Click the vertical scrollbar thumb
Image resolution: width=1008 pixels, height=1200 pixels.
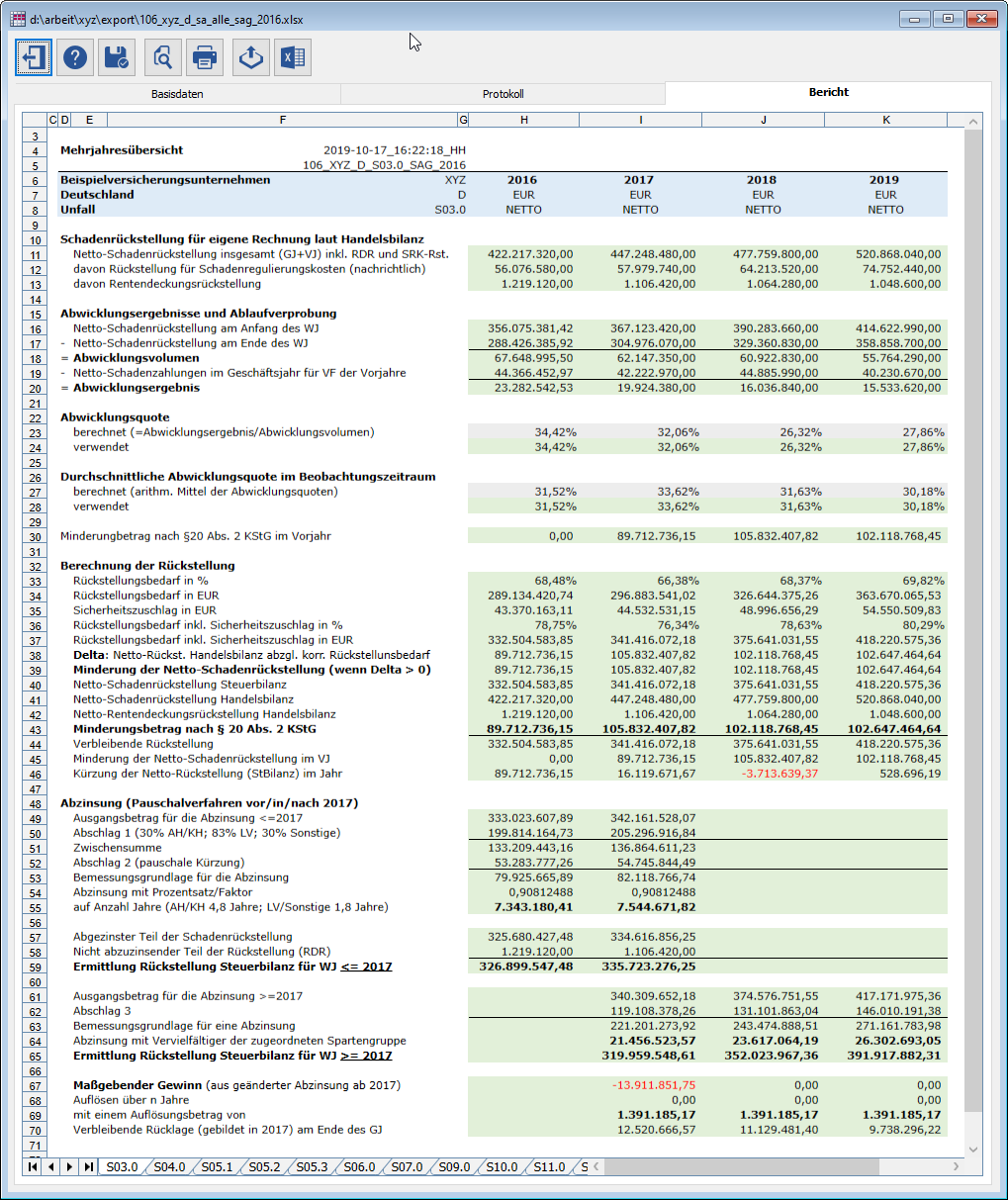973,620
